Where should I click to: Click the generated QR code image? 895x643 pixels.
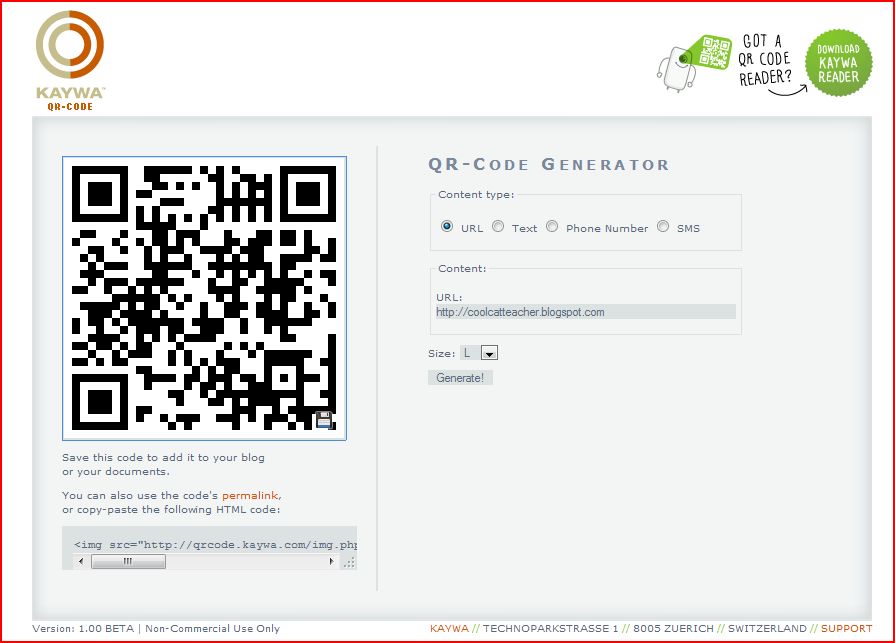point(204,298)
